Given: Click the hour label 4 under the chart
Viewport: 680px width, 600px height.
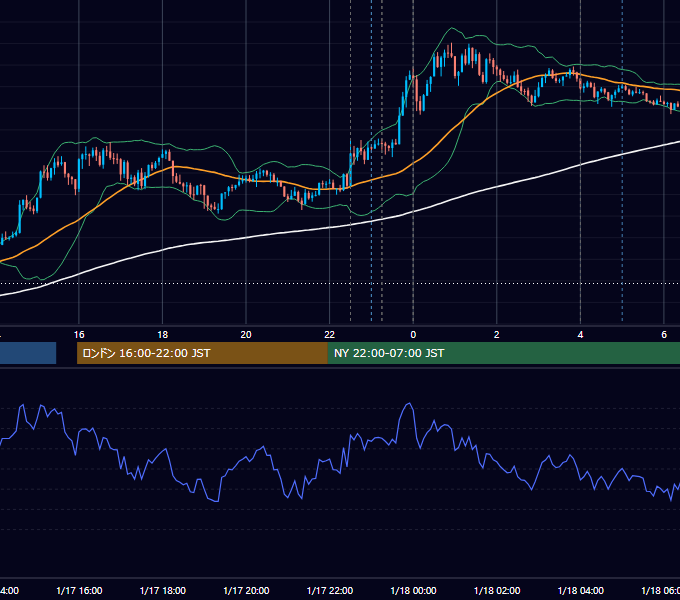Looking at the screenshot, I should [580, 335].
